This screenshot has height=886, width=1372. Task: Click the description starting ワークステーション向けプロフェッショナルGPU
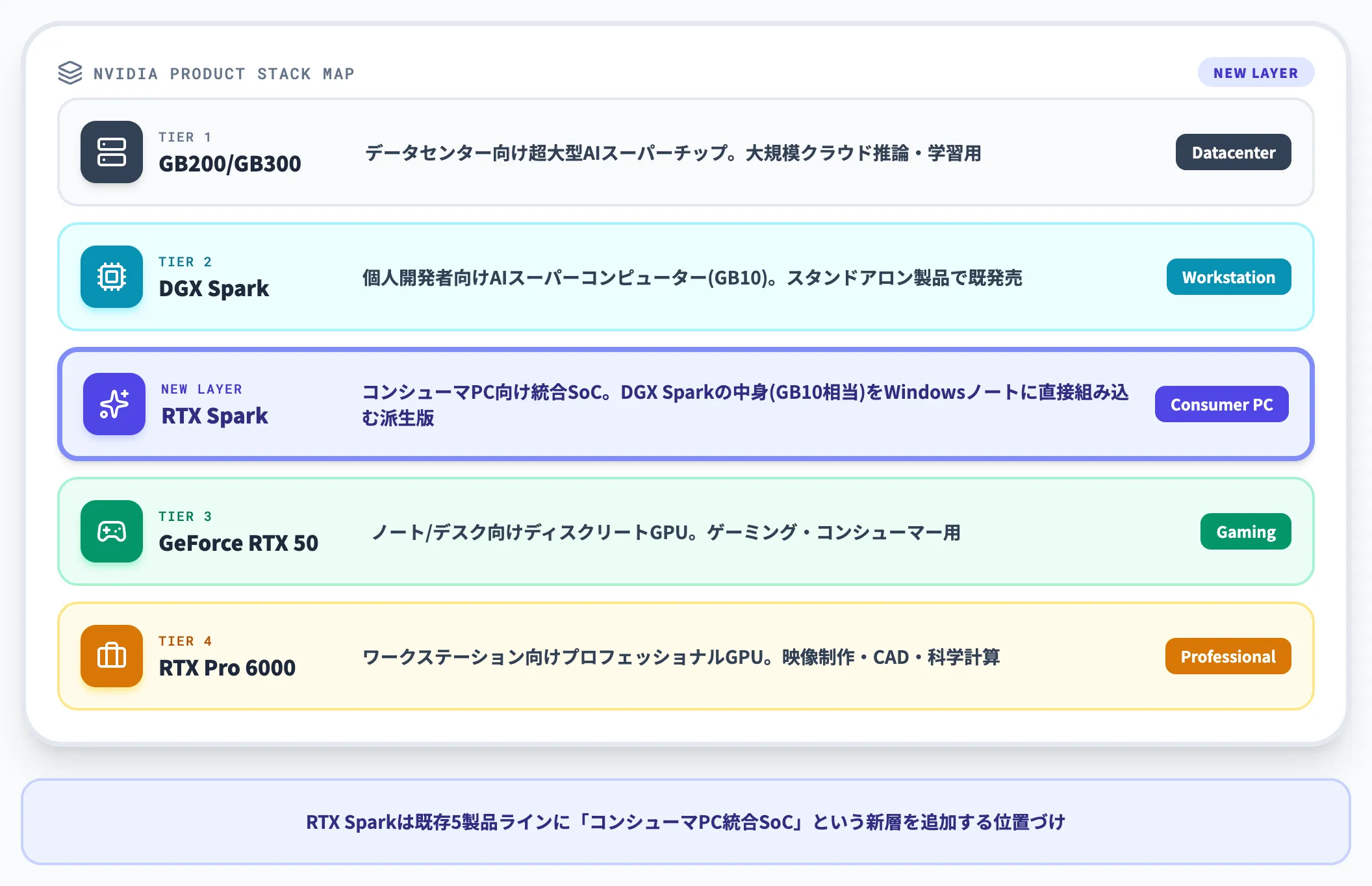(681, 657)
